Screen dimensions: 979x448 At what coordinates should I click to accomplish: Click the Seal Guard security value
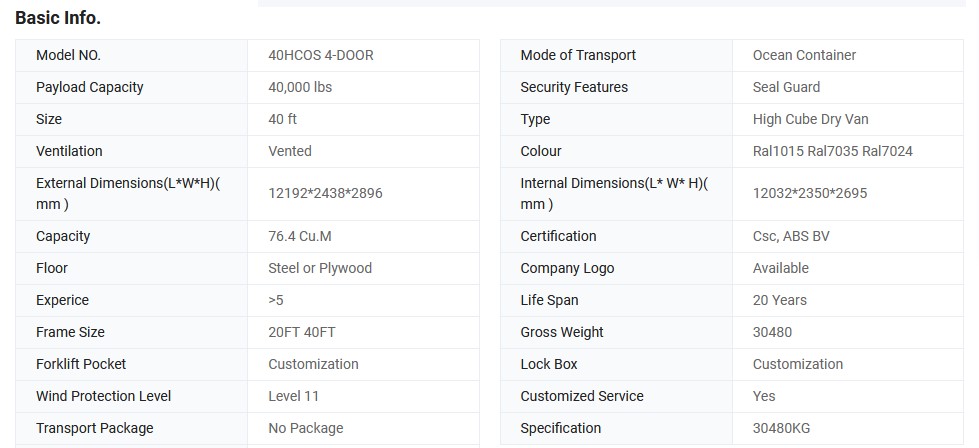tap(786, 87)
